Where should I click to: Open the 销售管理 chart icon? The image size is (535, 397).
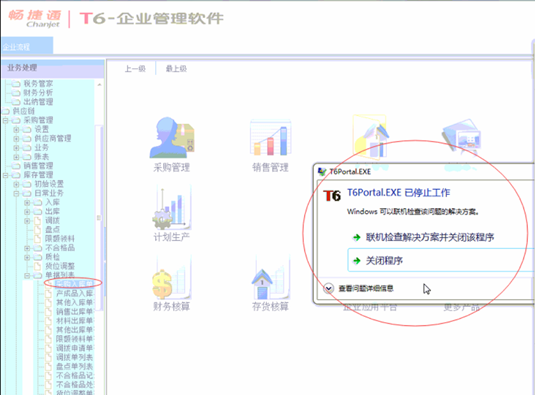point(270,138)
